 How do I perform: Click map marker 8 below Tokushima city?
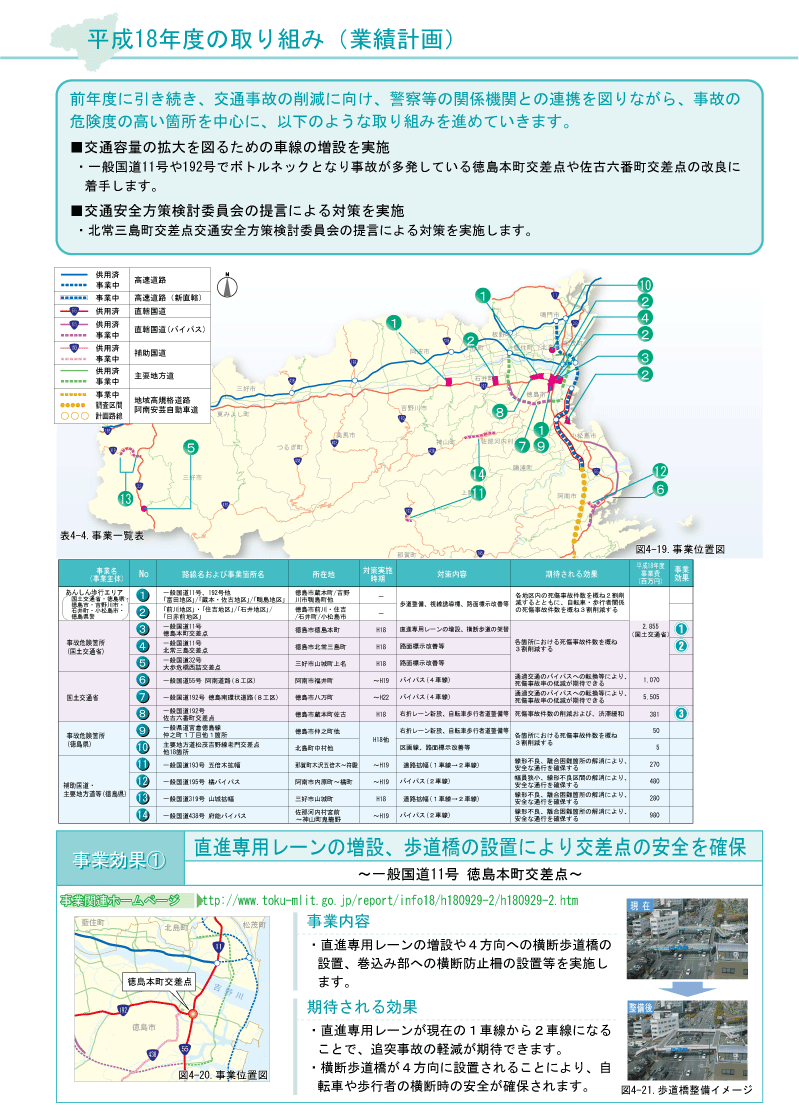(500, 411)
